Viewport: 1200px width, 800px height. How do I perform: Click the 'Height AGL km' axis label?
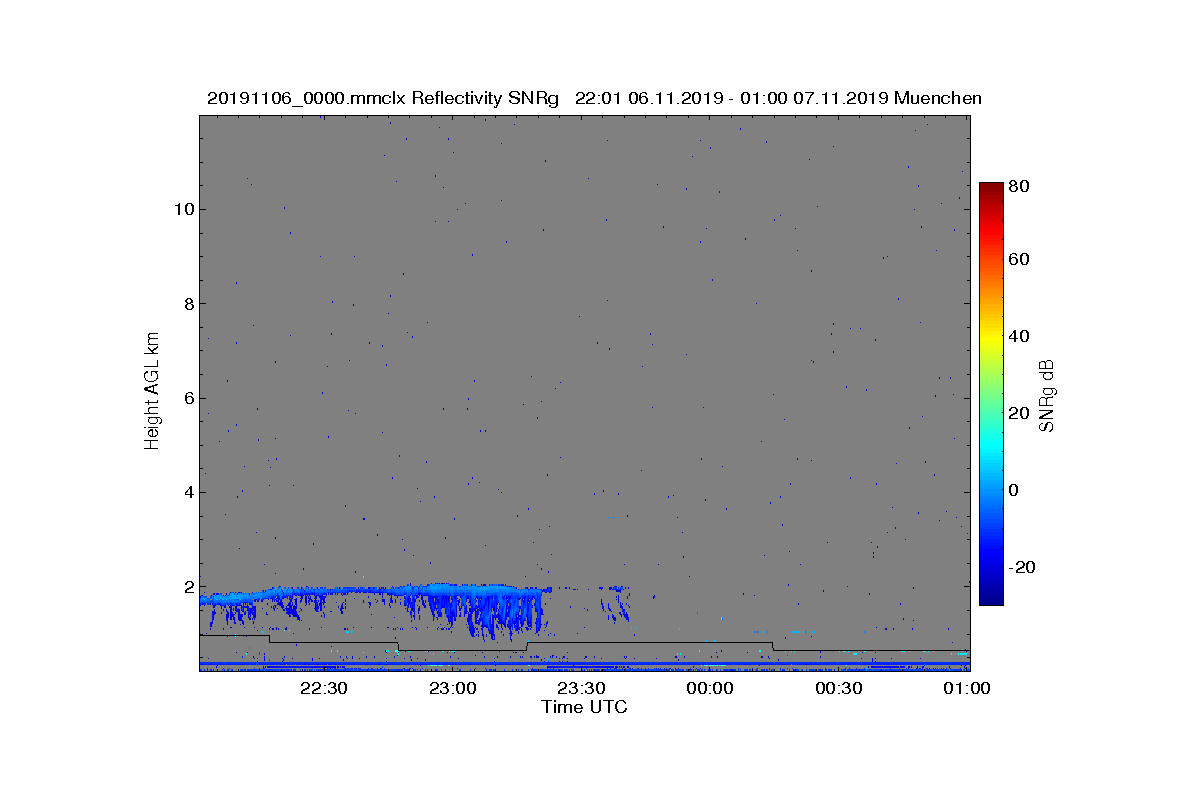coord(152,393)
